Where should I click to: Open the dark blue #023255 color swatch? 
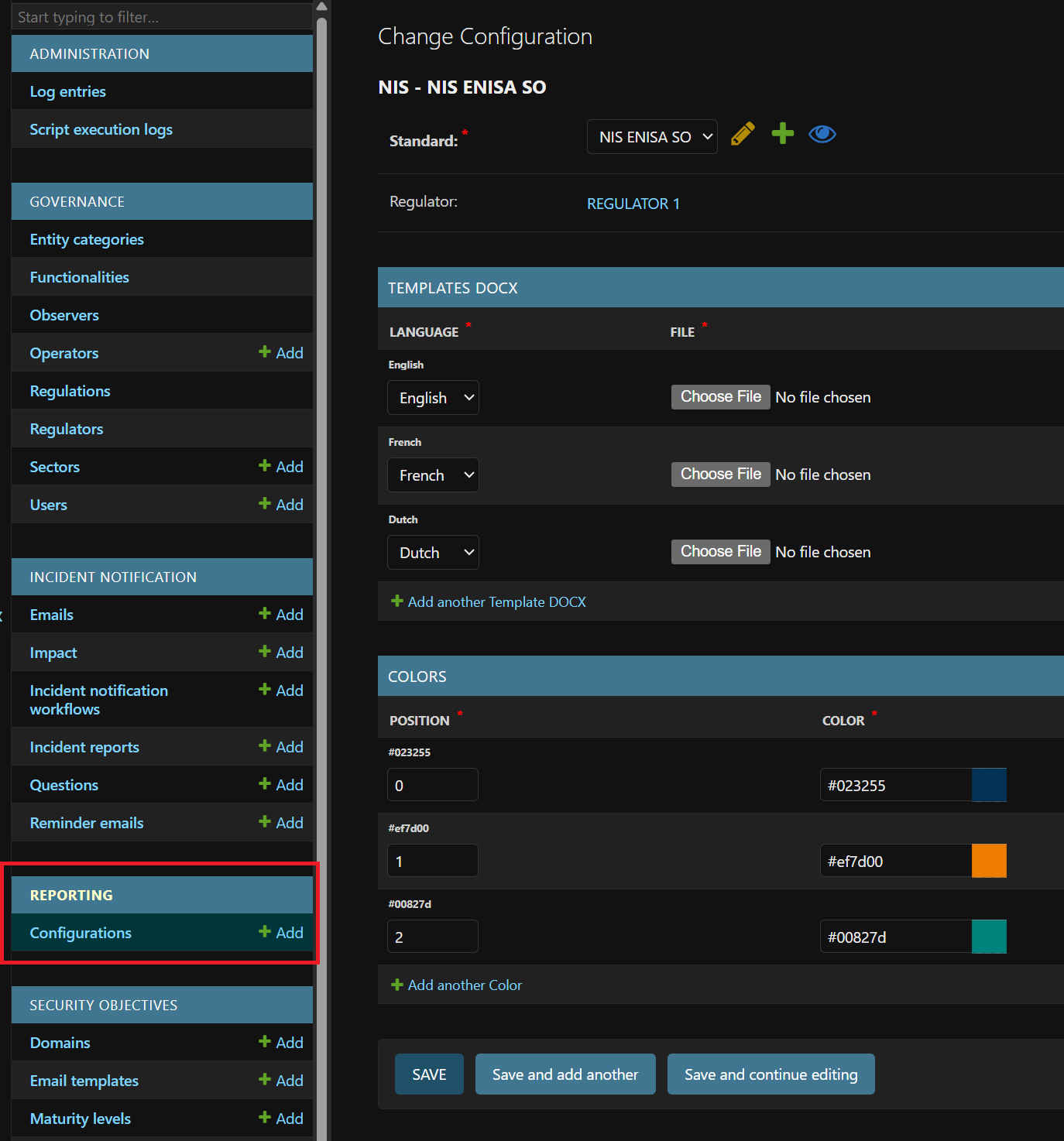pos(989,785)
